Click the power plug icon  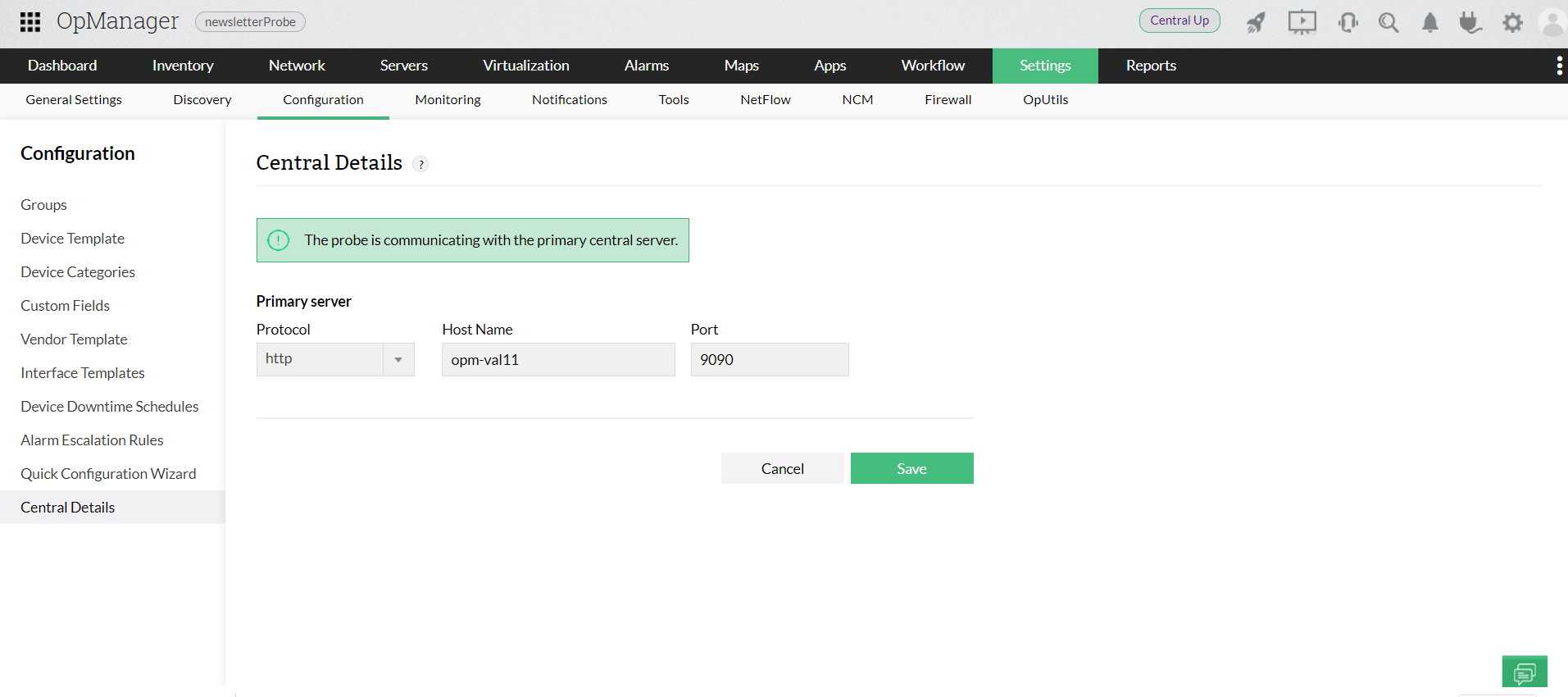click(x=1470, y=22)
